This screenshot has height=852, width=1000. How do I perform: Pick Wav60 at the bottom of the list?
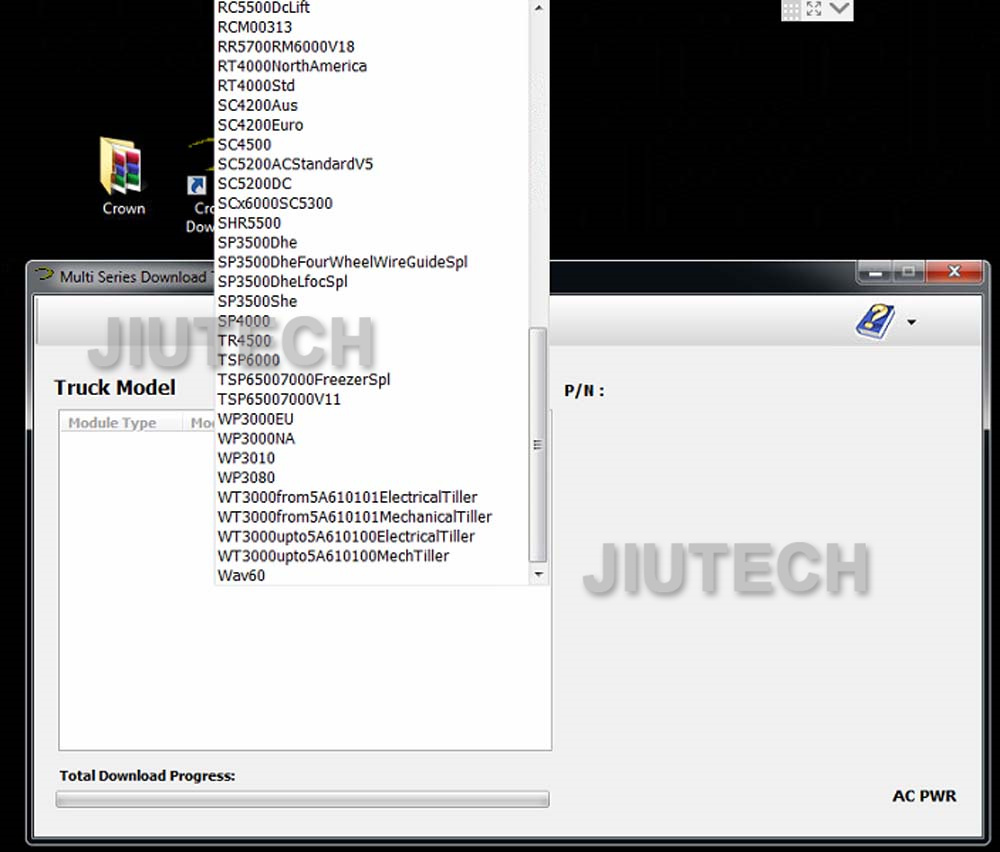pyautogui.click(x=241, y=576)
